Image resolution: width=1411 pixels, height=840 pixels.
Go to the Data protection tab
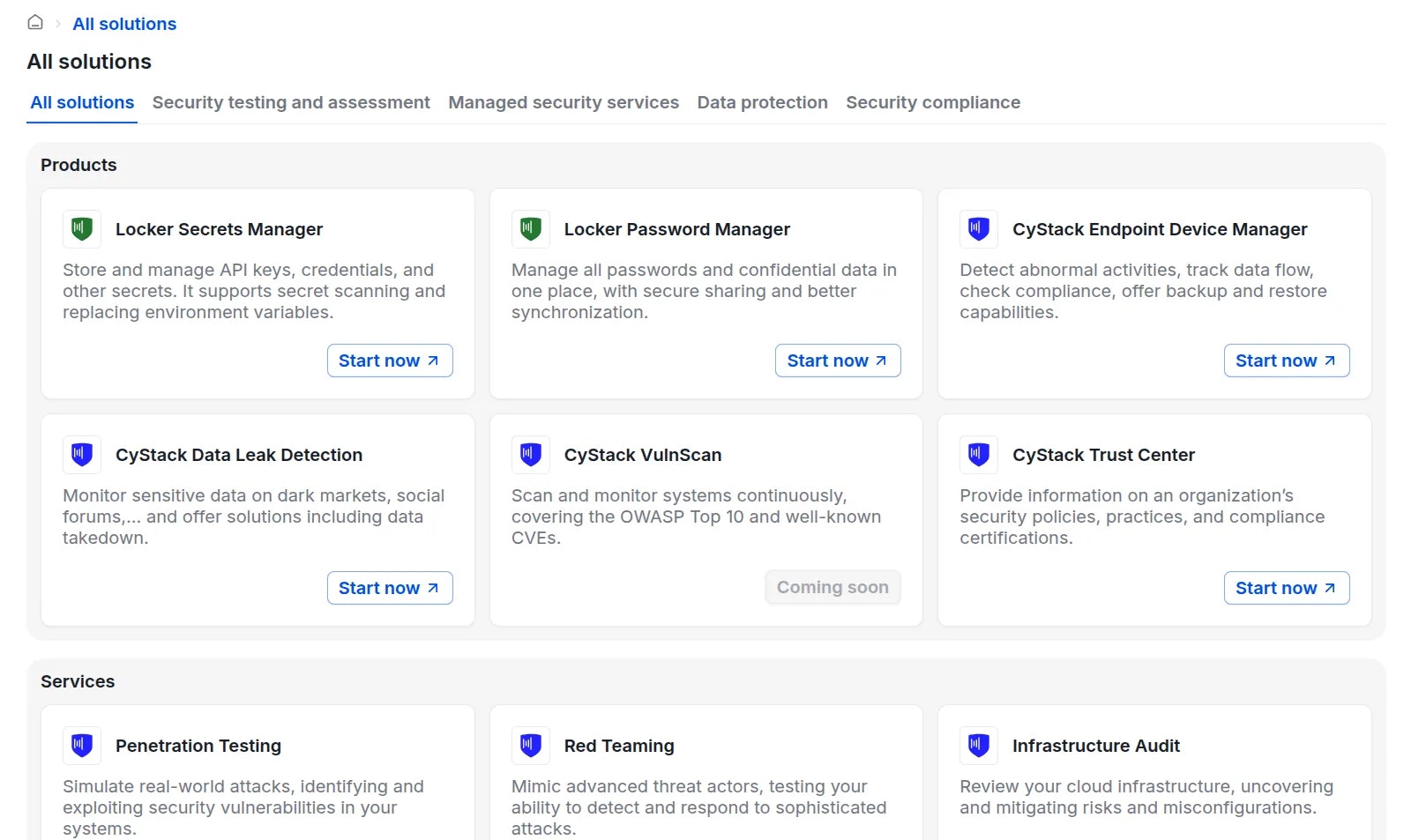tap(763, 102)
